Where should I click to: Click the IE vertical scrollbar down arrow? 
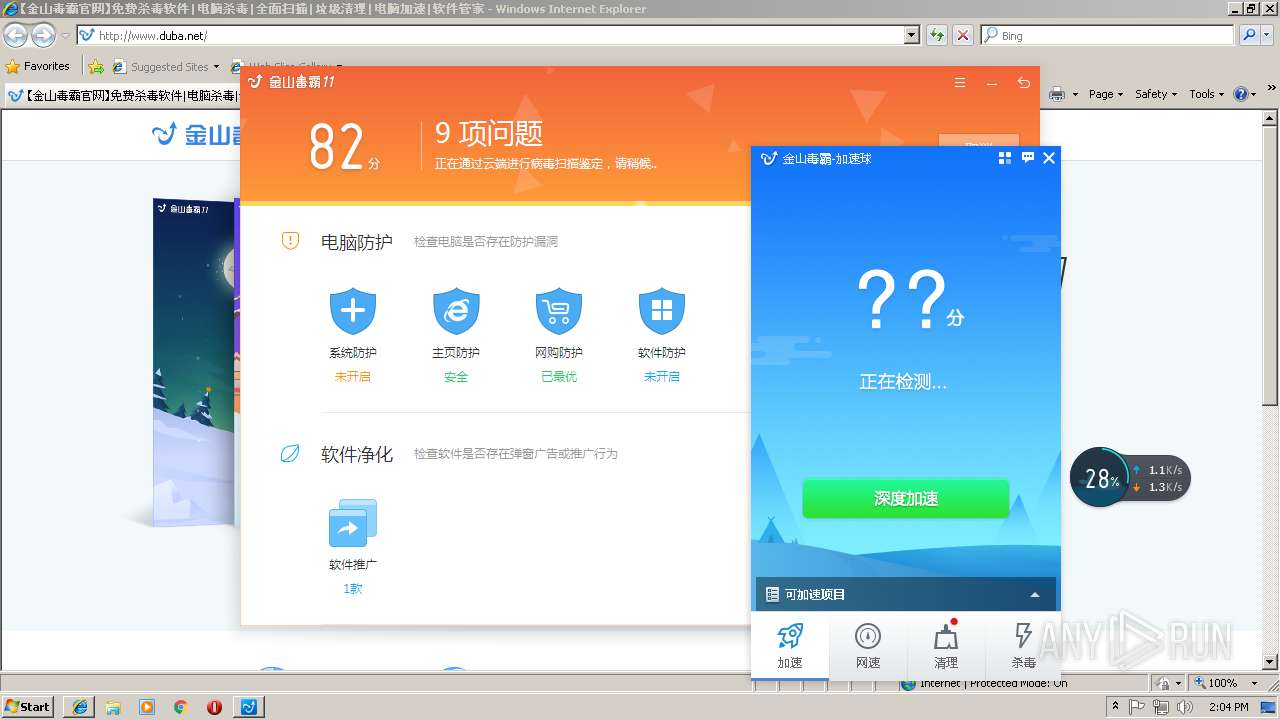pyautogui.click(x=1270, y=662)
